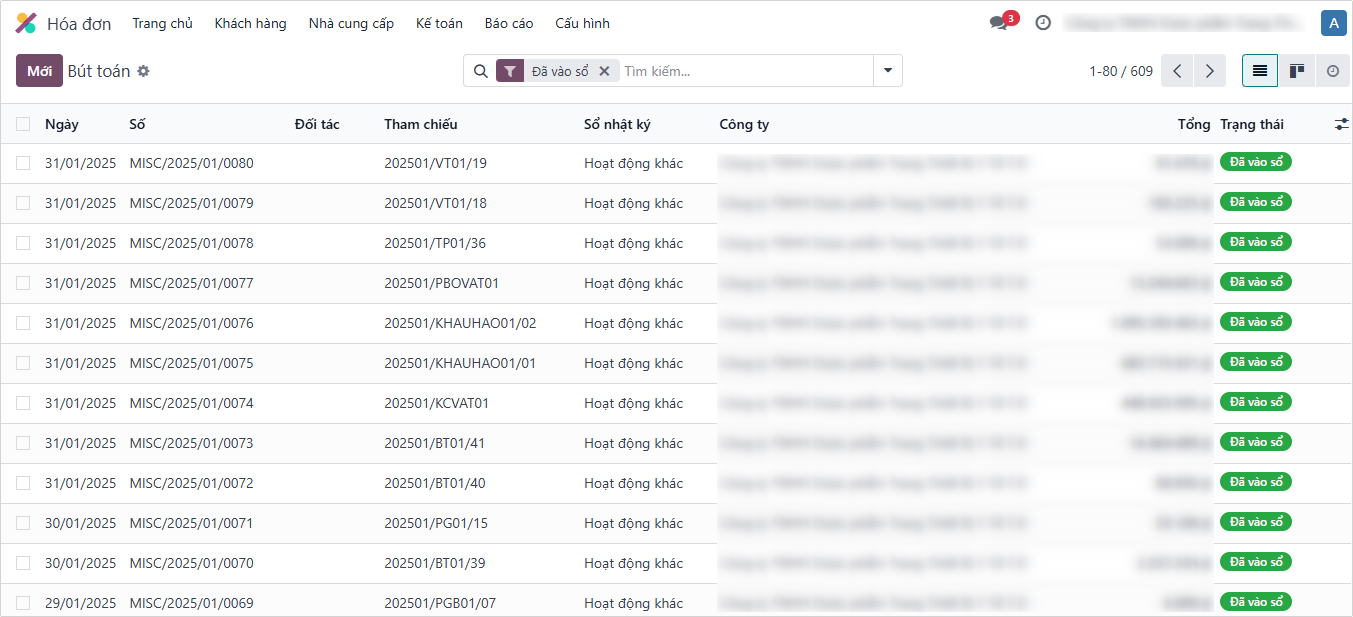Remove the Đã vào sổ filter

click(x=604, y=71)
